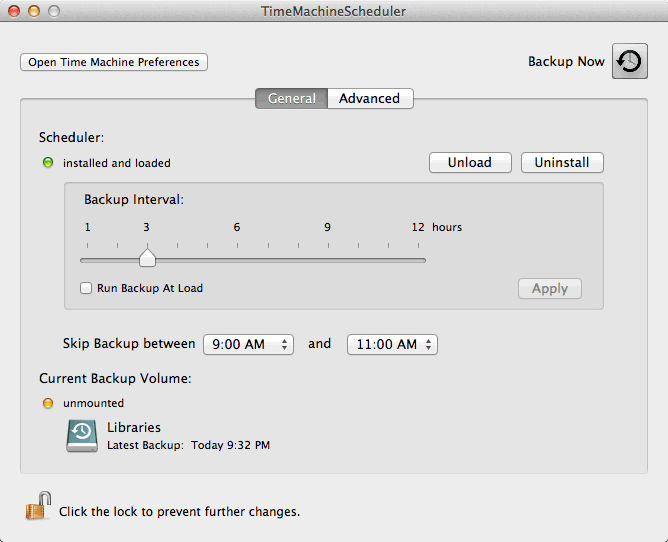This screenshot has width=668, height=542.
Task: Click the Libraries Time Machine disk icon
Action: coord(82,435)
